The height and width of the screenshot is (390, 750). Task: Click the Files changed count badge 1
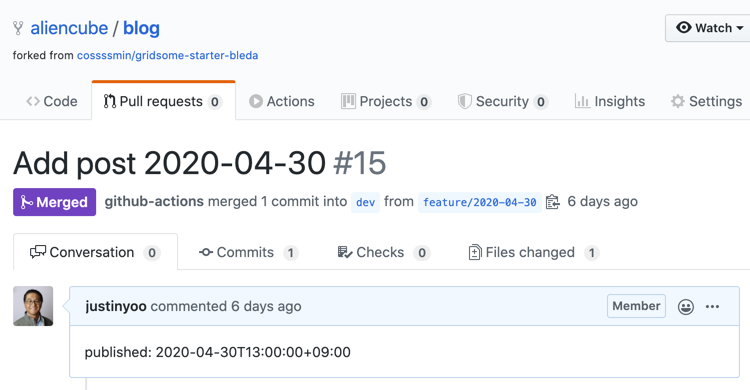592,253
